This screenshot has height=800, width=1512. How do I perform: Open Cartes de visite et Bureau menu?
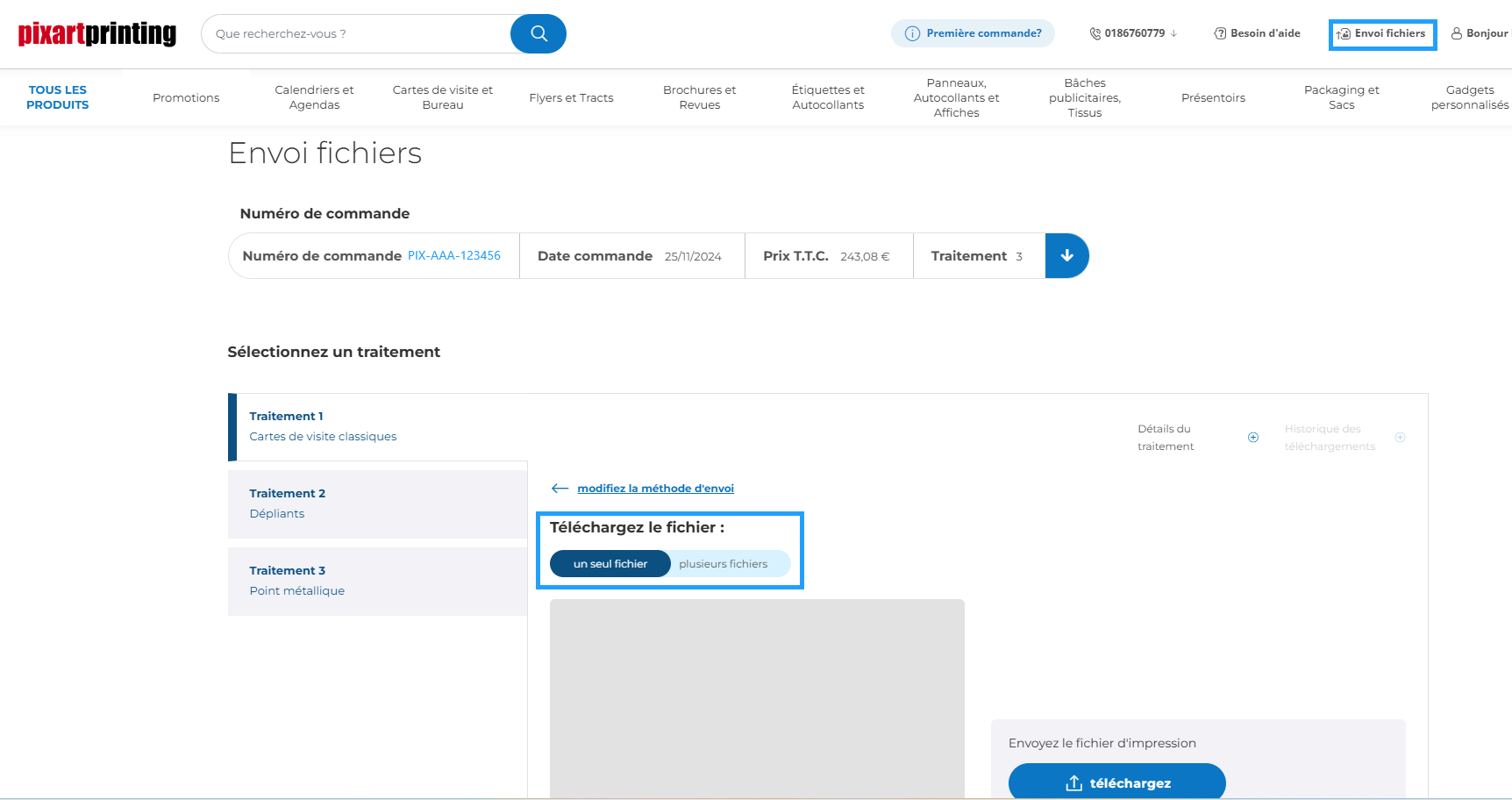tap(443, 97)
